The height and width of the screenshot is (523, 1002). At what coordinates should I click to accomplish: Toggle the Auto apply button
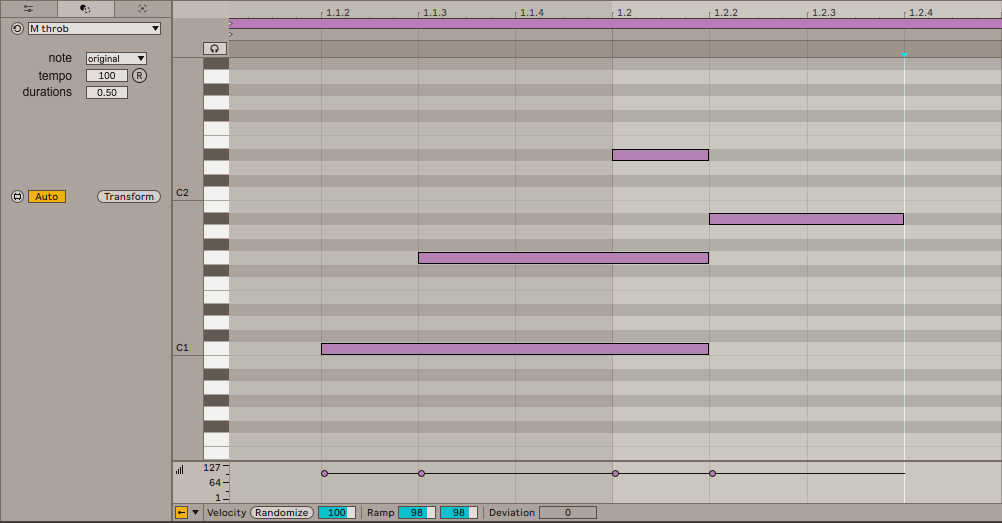[x=47, y=197]
